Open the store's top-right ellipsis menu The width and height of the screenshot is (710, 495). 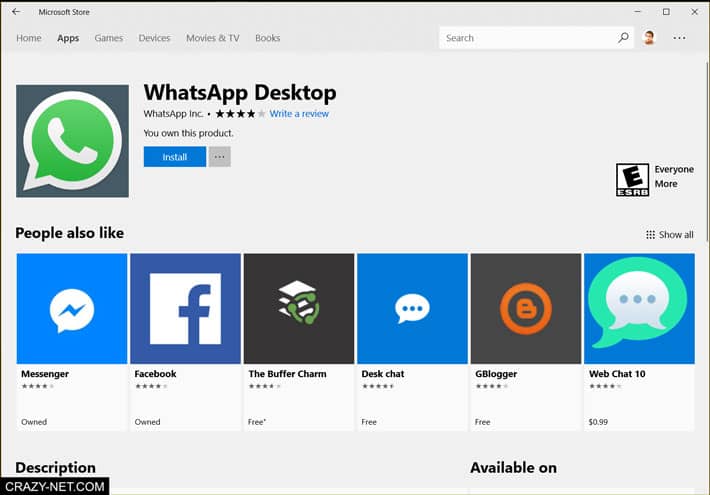[x=679, y=38]
